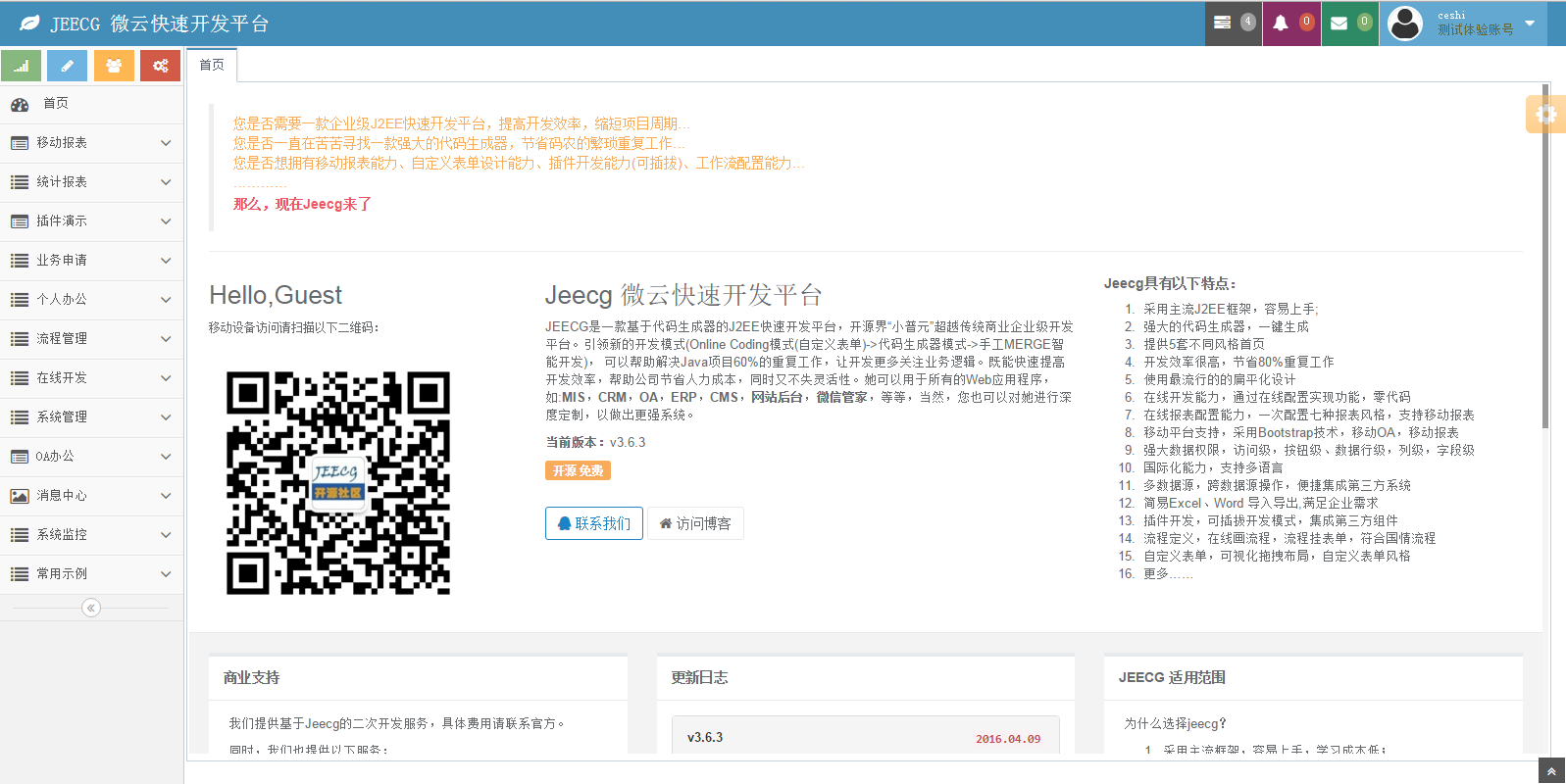Click the JEECG 微云快速开发平台 title
Image resolution: width=1566 pixels, height=784 pixels.
(160, 24)
